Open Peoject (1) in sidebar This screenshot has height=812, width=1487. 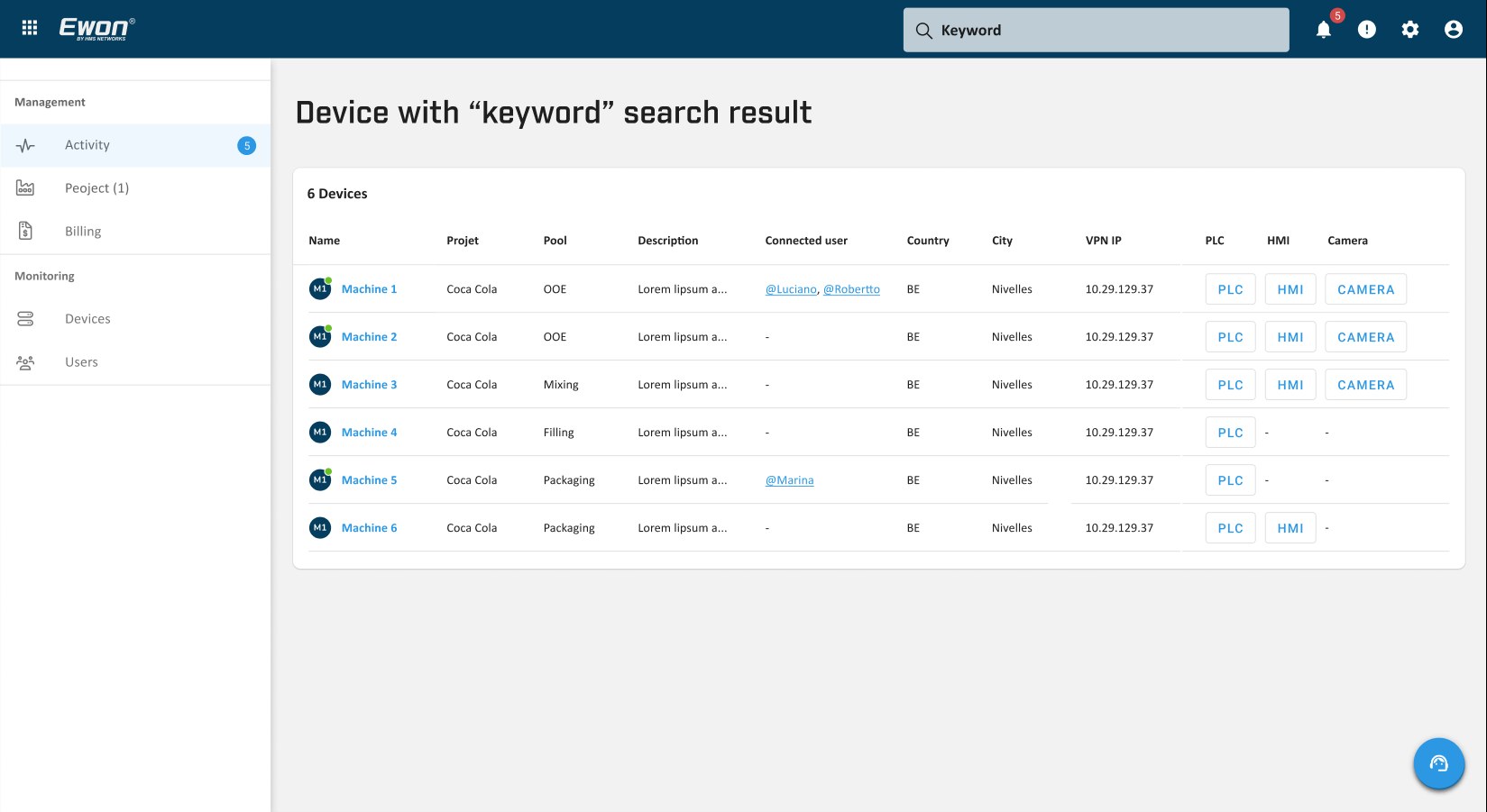click(135, 188)
